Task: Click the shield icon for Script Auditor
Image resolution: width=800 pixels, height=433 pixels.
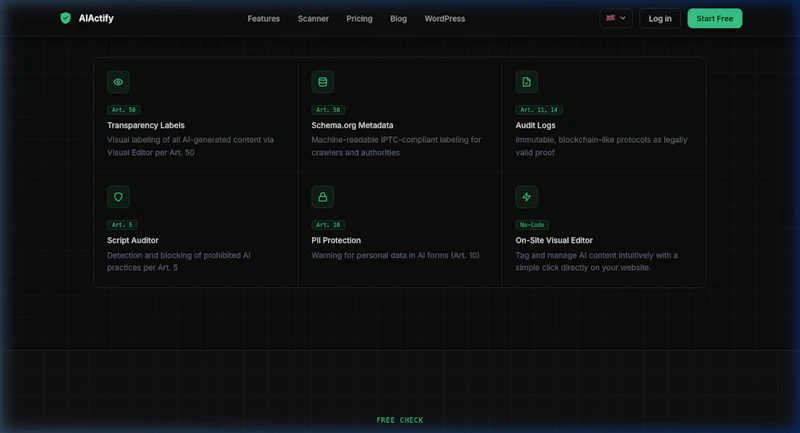Action: click(x=118, y=197)
